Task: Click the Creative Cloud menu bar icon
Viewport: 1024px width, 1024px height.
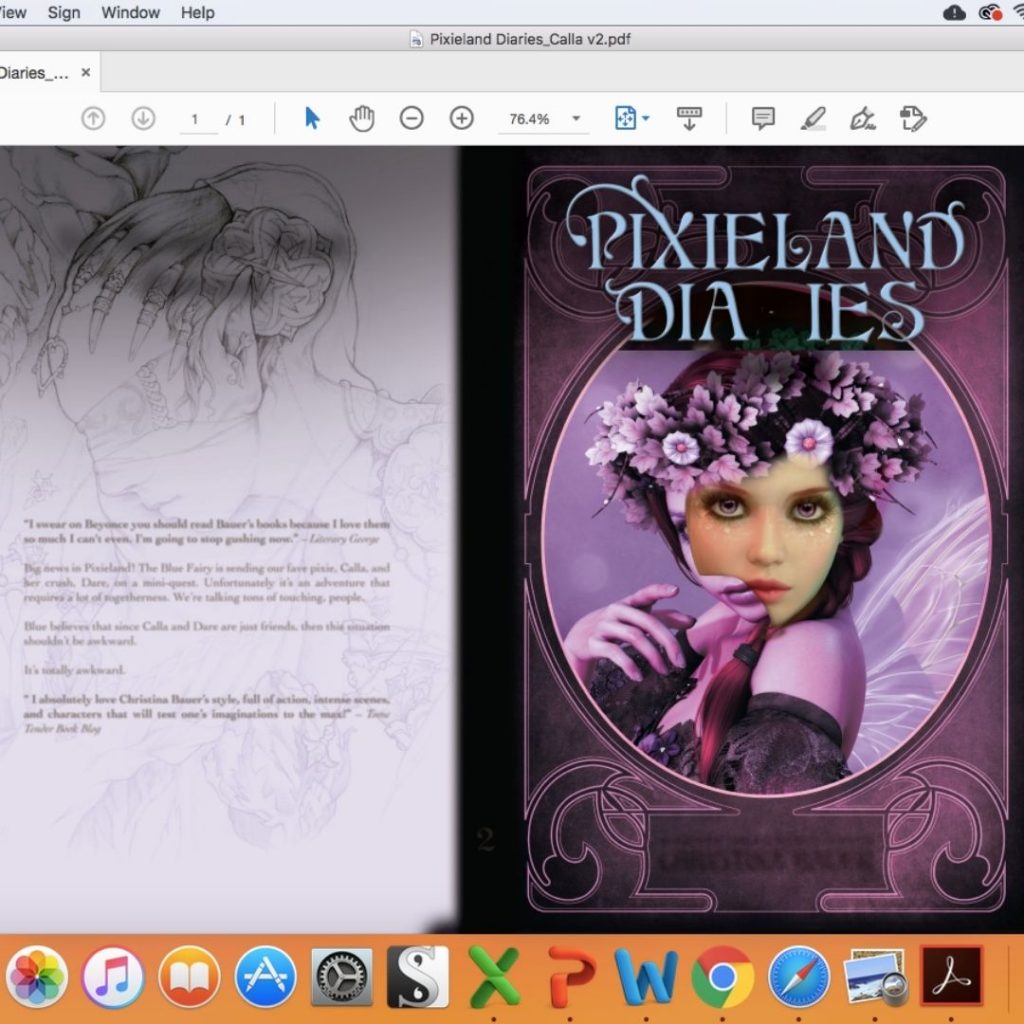Action: tap(990, 12)
